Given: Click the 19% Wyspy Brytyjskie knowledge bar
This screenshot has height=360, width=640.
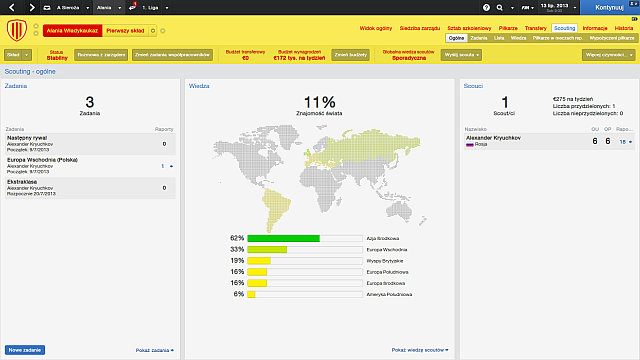Looking at the screenshot, I should click(305, 261).
